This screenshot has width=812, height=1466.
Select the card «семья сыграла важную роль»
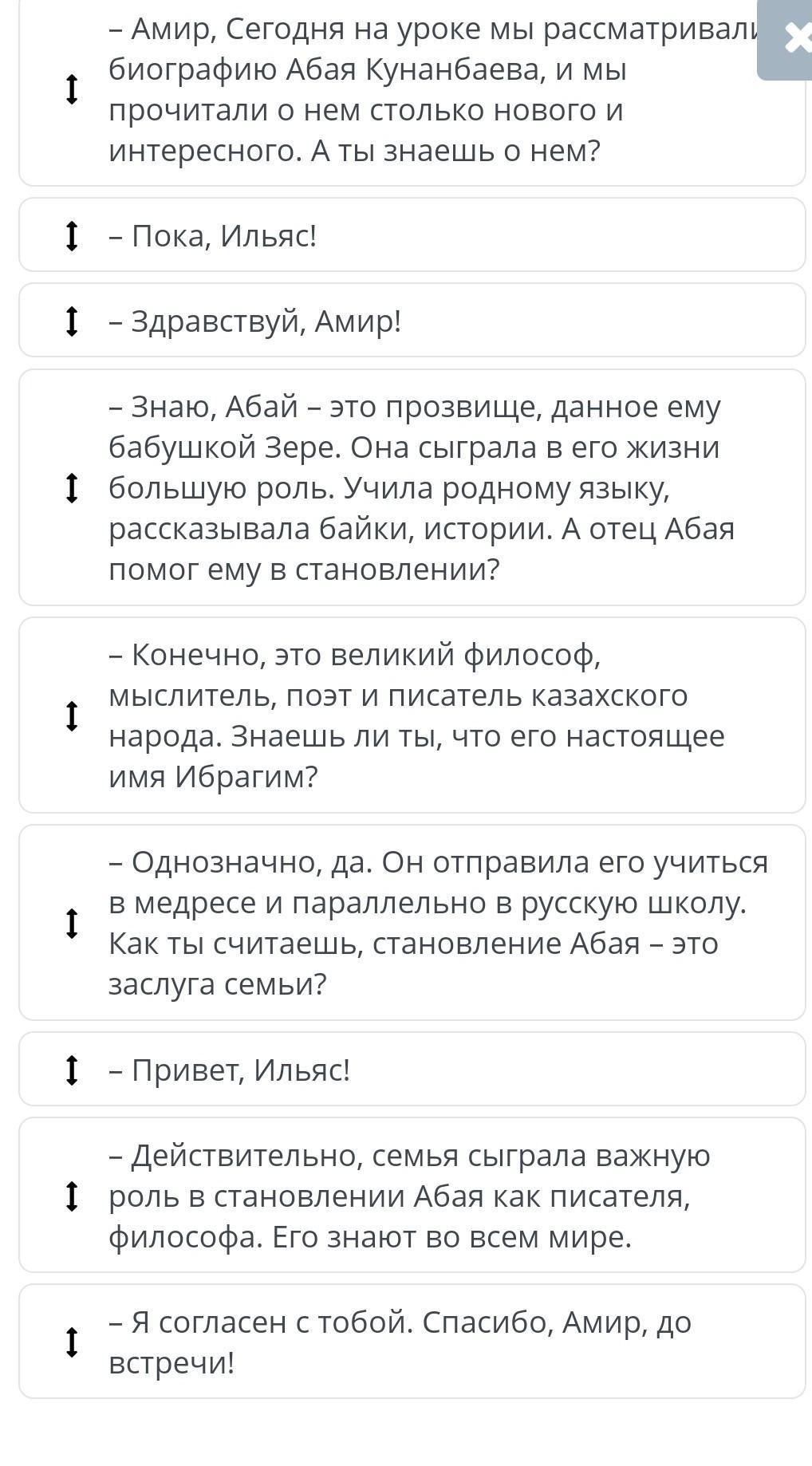[x=412, y=1195]
